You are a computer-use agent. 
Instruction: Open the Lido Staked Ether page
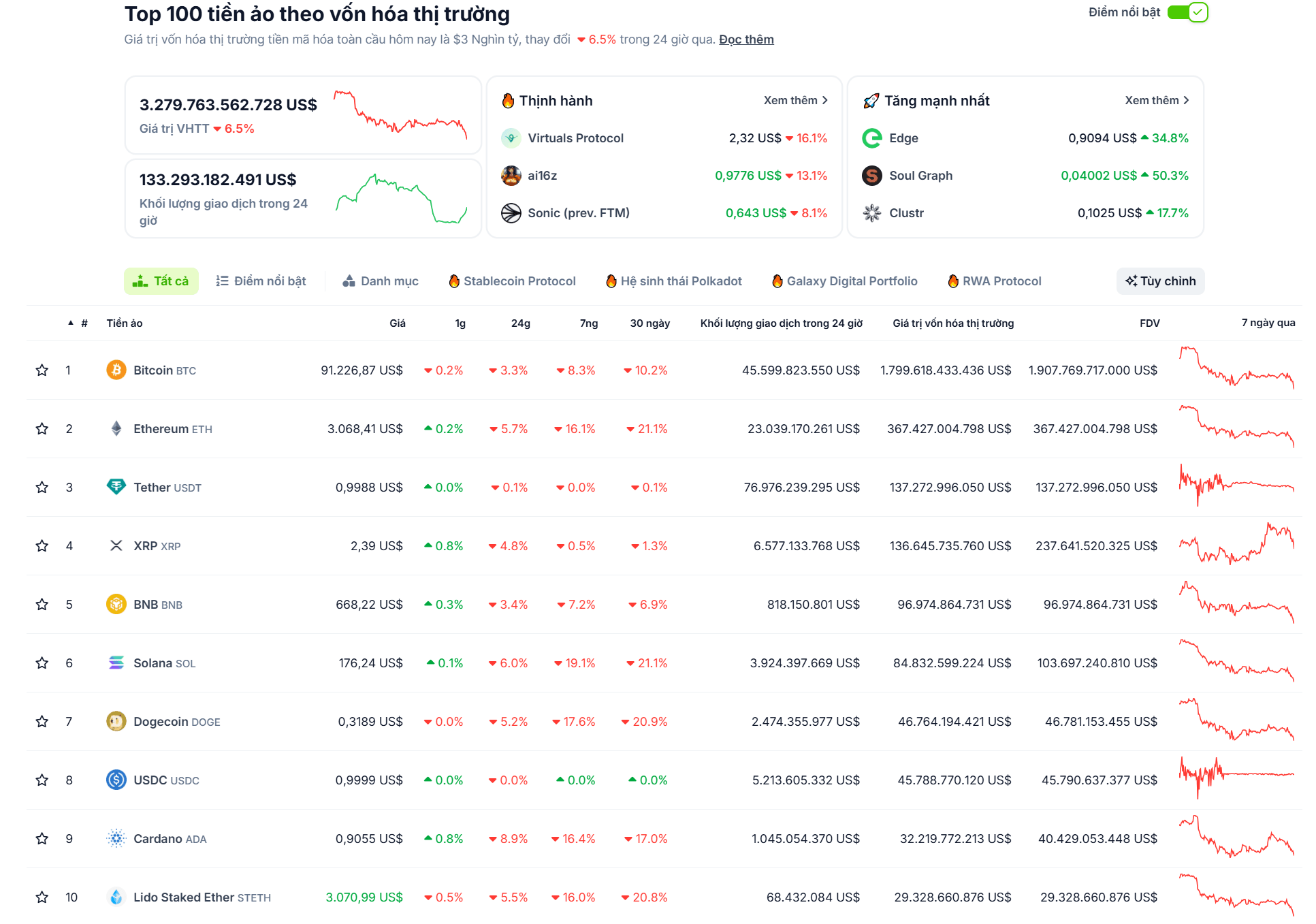[x=202, y=897]
